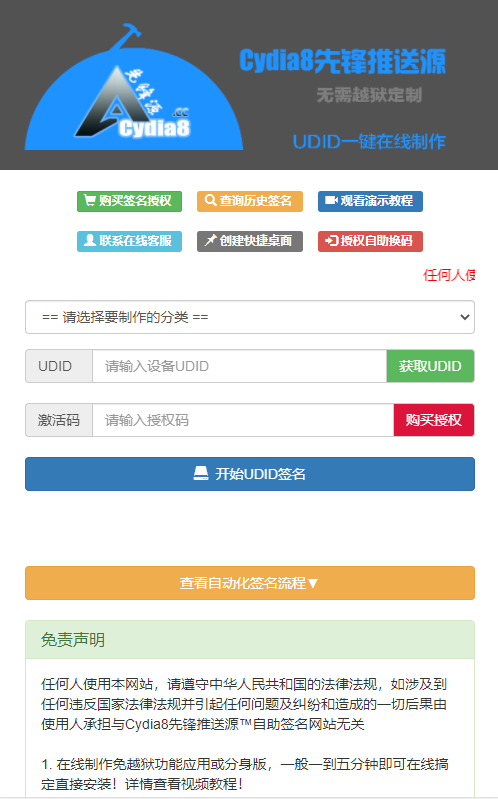
Task: Open the 请选择要制作的分类 dropdown
Action: pyautogui.click(x=250, y=317)
